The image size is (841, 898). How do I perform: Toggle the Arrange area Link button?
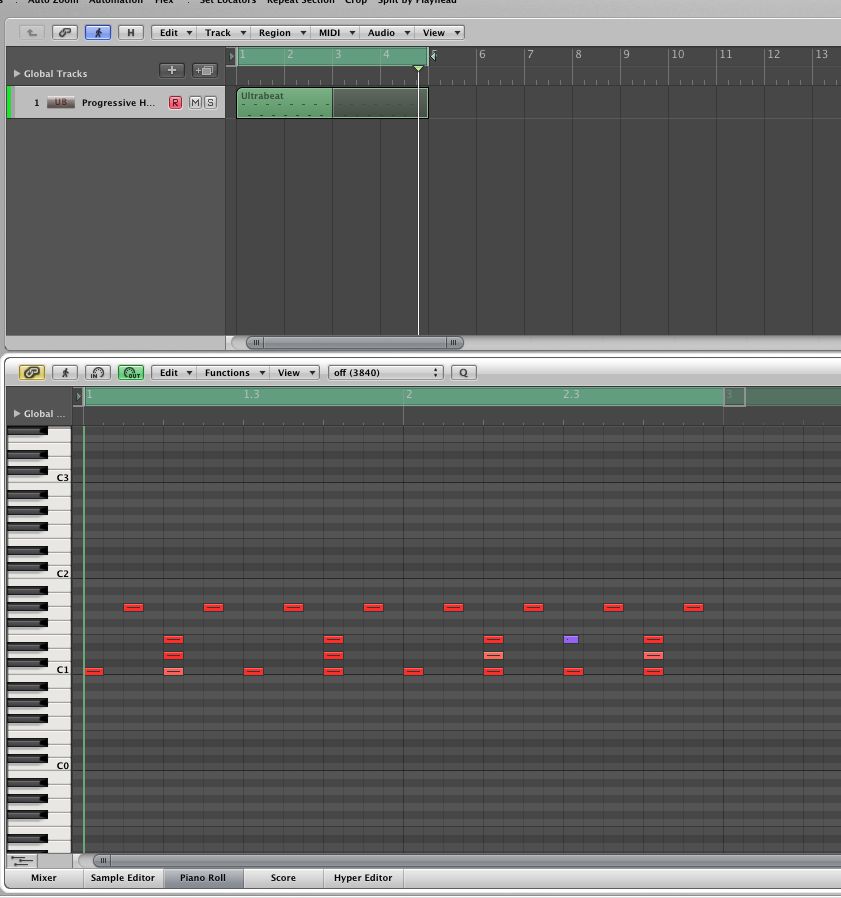(65, 33)
